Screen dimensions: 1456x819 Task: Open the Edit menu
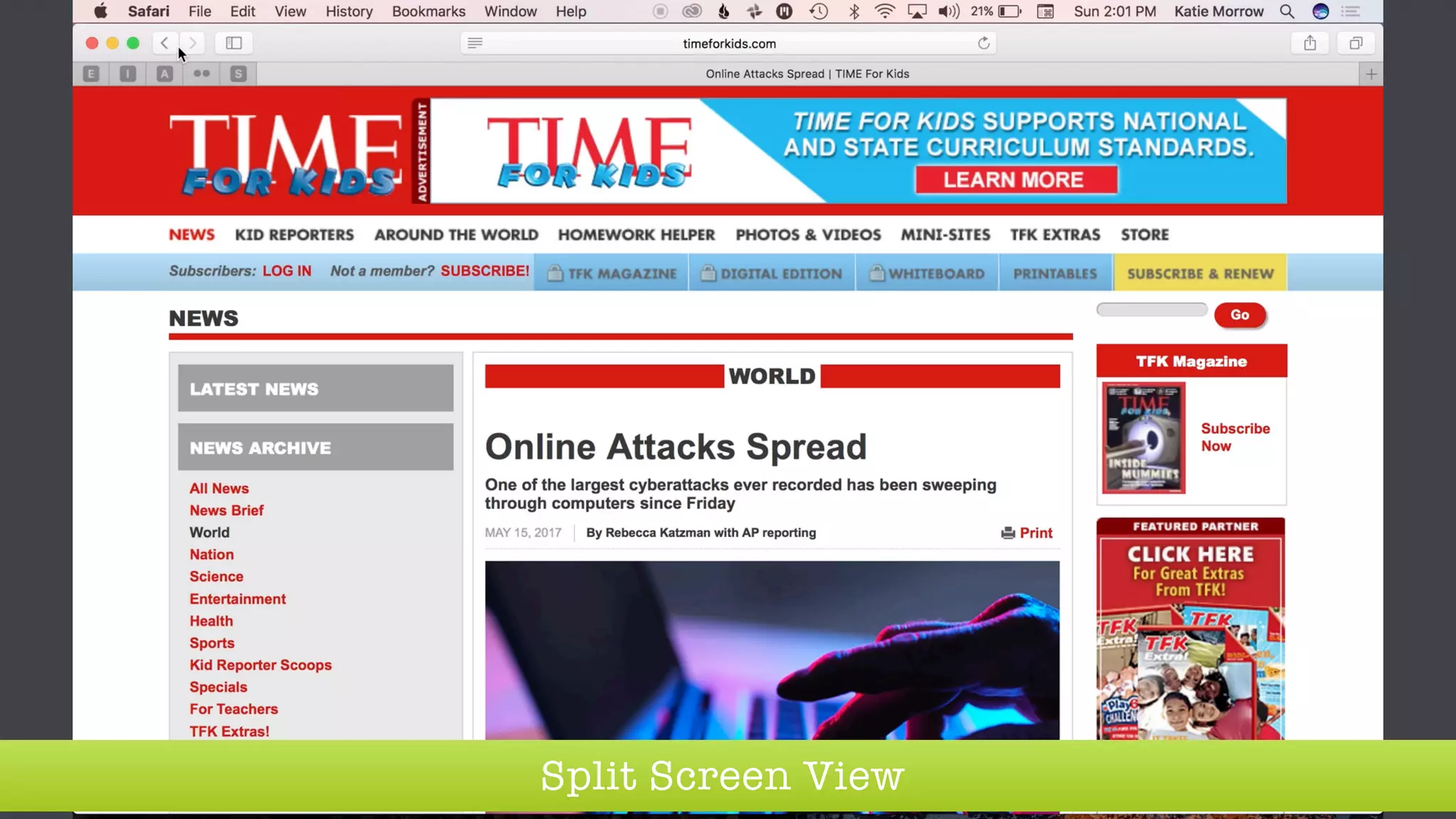[242, 11]
